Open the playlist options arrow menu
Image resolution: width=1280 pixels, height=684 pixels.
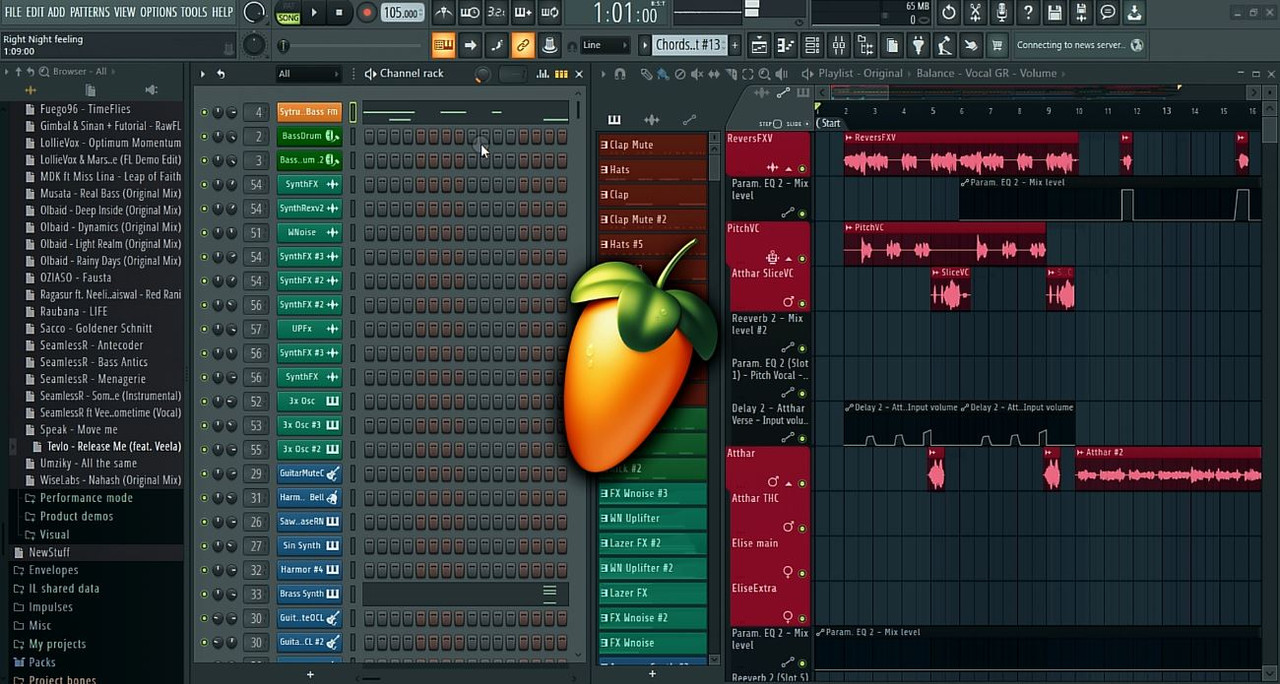[602, 74]
